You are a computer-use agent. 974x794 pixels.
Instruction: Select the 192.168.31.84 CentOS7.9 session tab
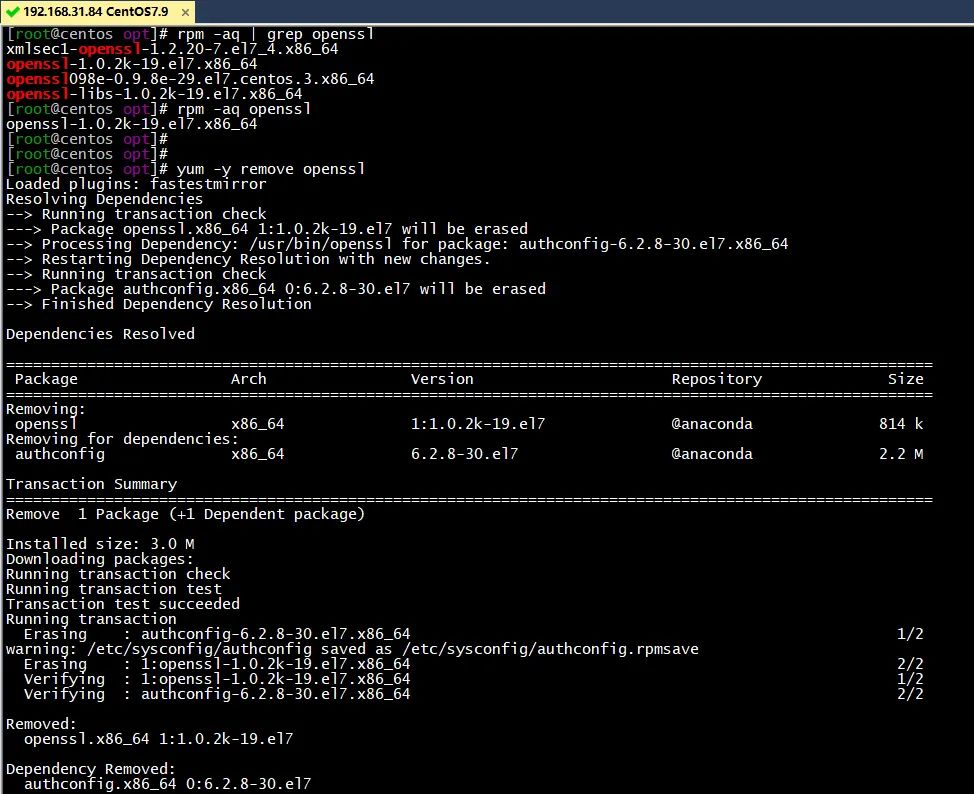tap(98, 12)
